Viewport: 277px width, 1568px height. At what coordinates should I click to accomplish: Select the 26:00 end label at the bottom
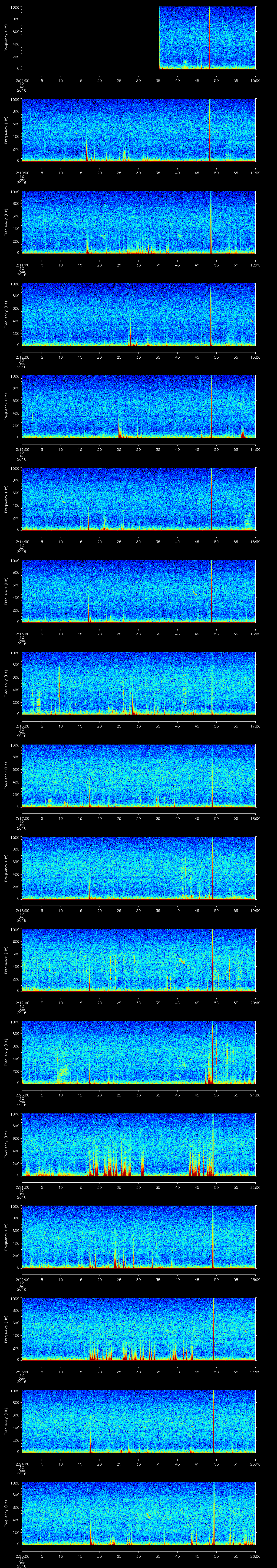click(x=256, y=1556)
